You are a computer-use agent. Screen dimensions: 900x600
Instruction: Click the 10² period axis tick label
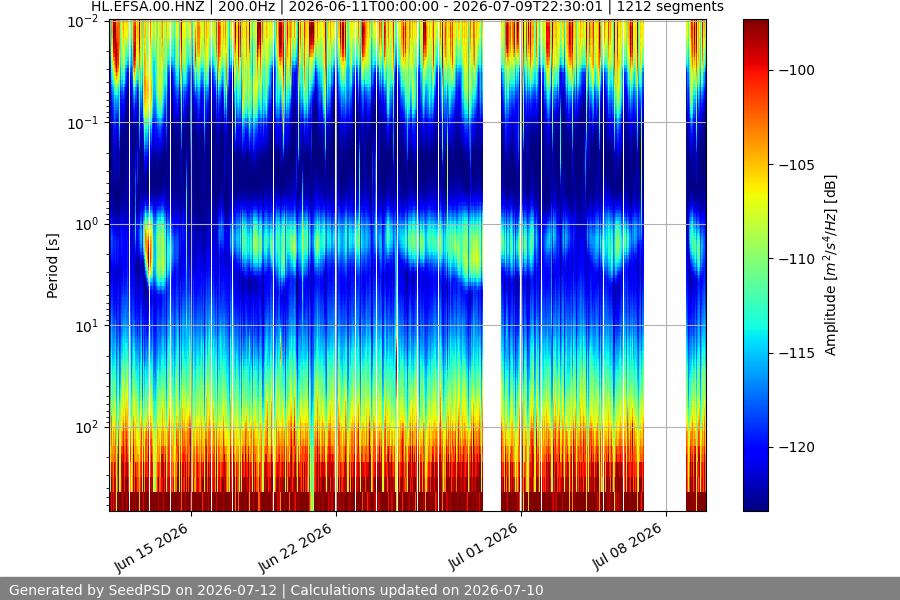click(x=86, y=428)
